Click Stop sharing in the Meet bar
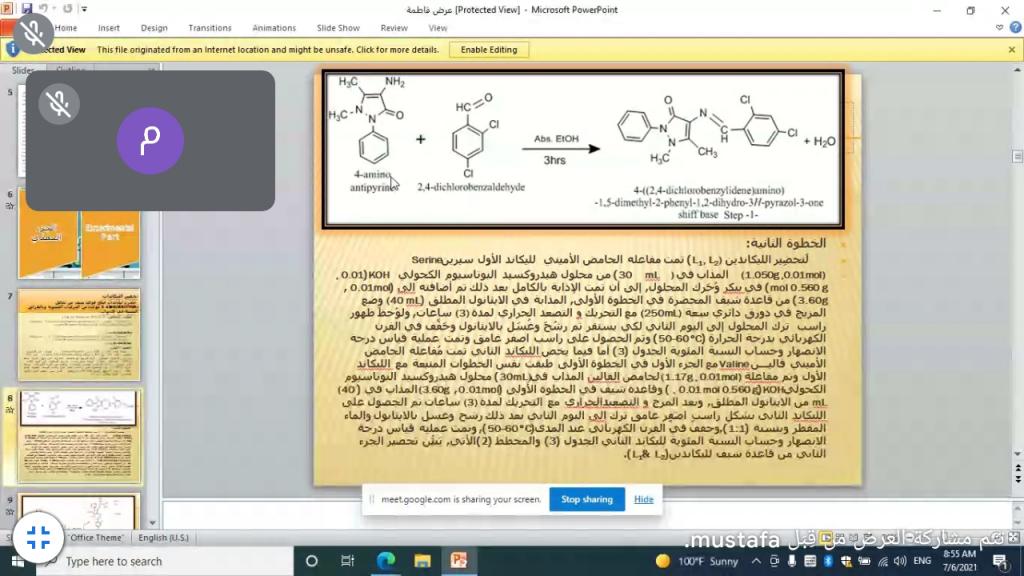Screen dimensions: 1024x576 [x=586, y=499]
